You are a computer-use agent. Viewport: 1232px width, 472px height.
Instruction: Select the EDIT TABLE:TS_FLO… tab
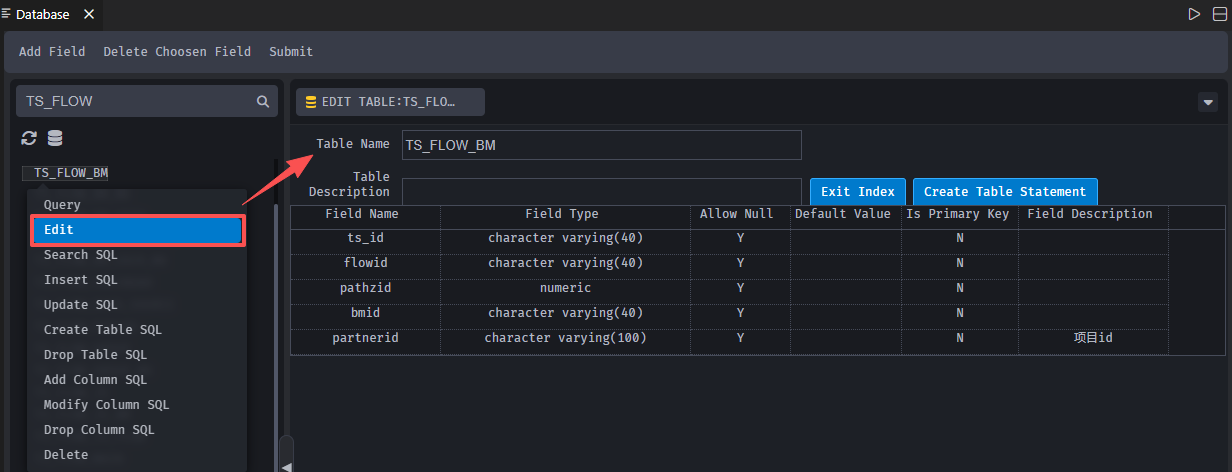[x=390, y=102]
